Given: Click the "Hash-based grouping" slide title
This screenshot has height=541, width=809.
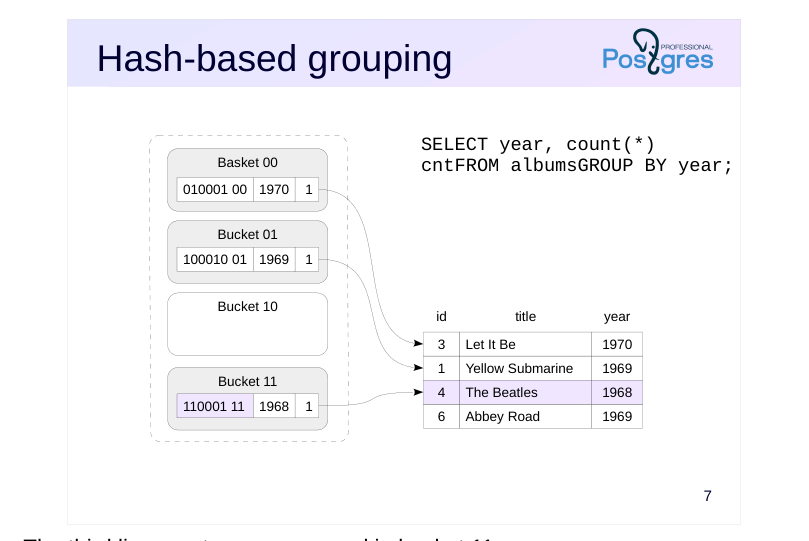Looking at the screenshot, I should coord(274,59).
